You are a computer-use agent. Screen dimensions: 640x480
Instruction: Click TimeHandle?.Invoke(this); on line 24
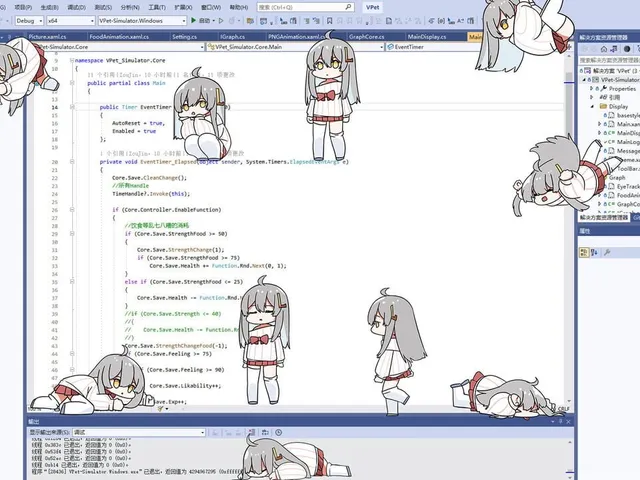click(151, 194)
